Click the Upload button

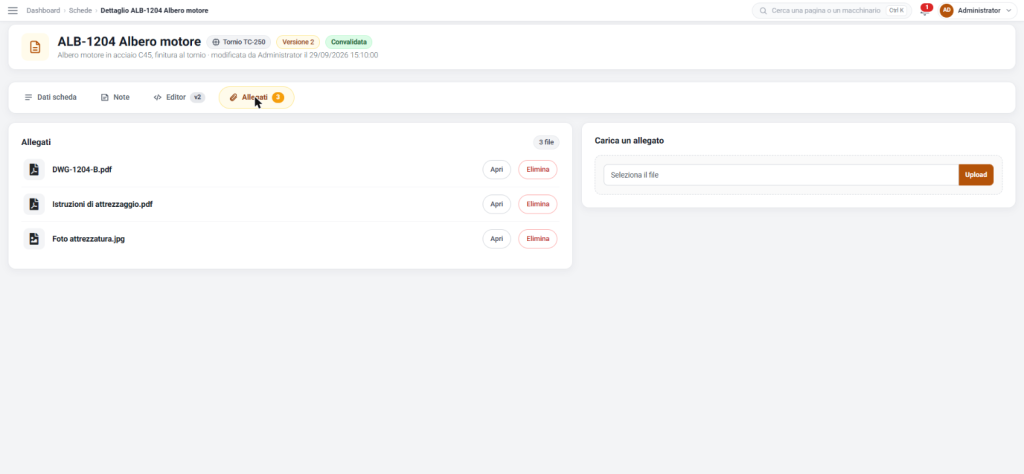[976, 175]
